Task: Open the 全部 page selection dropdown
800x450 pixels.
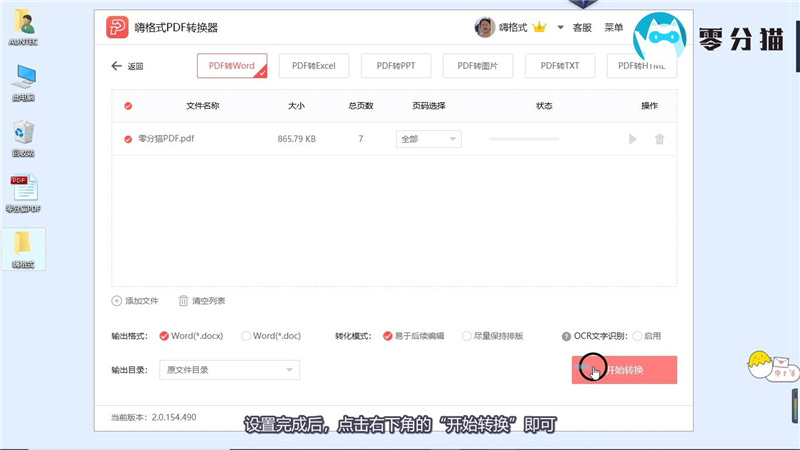Action: [429, 139]
